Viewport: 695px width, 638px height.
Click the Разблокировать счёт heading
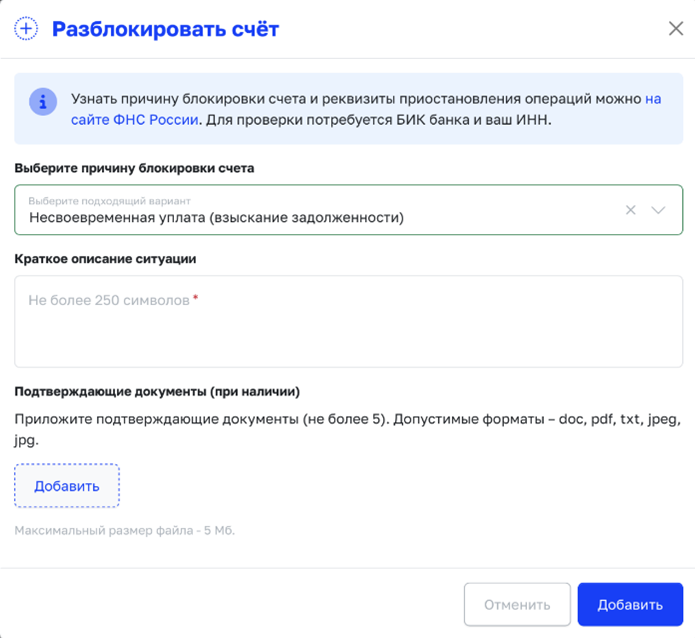(x=165, y=29)
